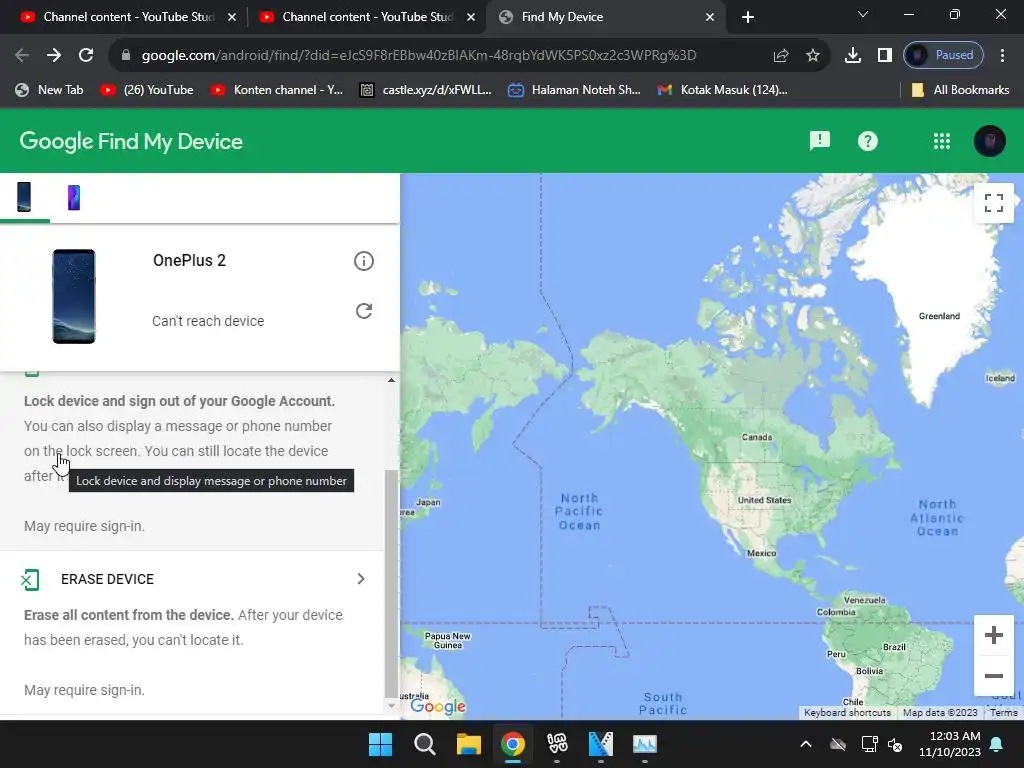Open Chrome downloads
1024x768 pixels.
point(852,56)
